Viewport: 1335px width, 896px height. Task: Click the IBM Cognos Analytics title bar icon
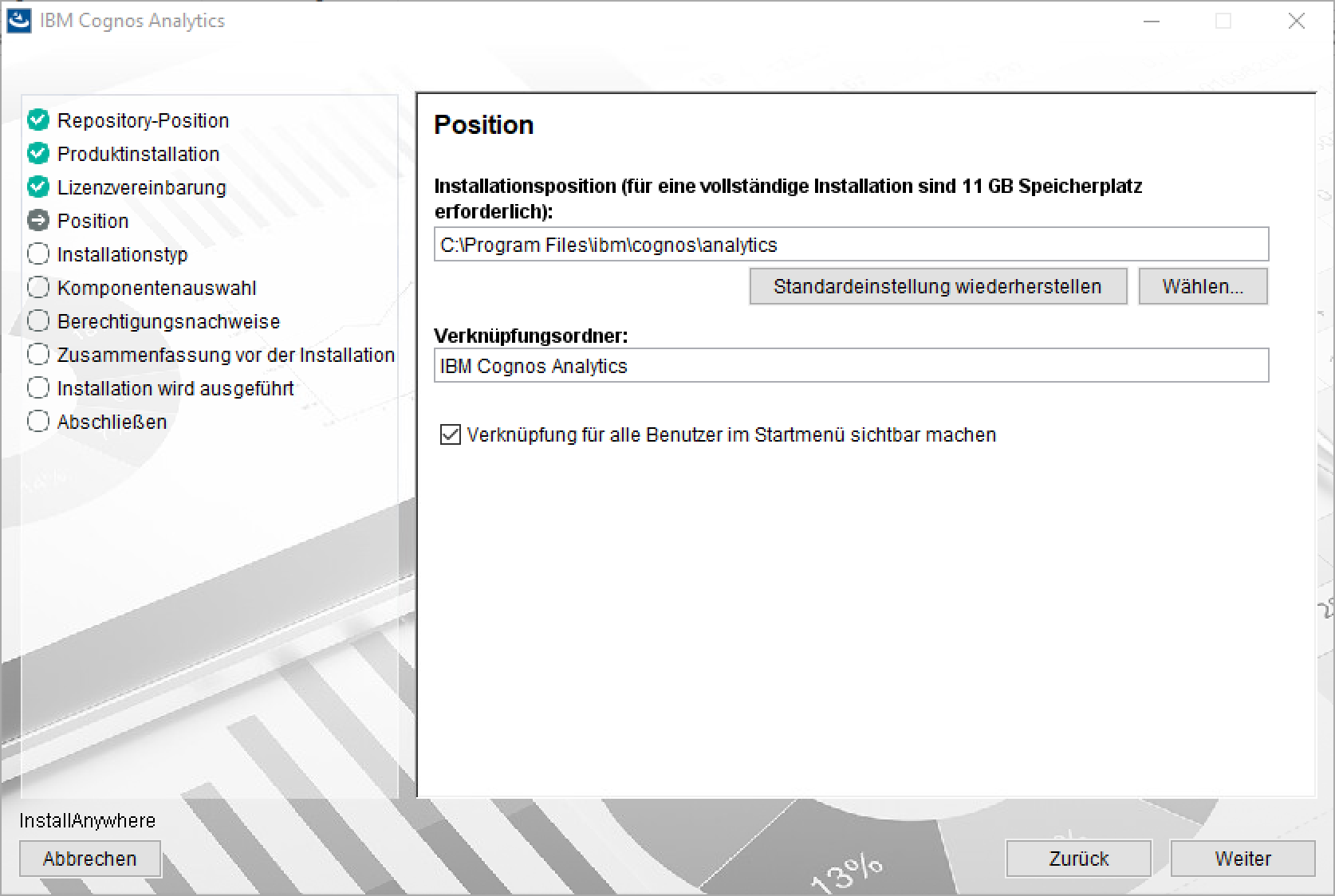pyautogui.click(x=19, y=21)
